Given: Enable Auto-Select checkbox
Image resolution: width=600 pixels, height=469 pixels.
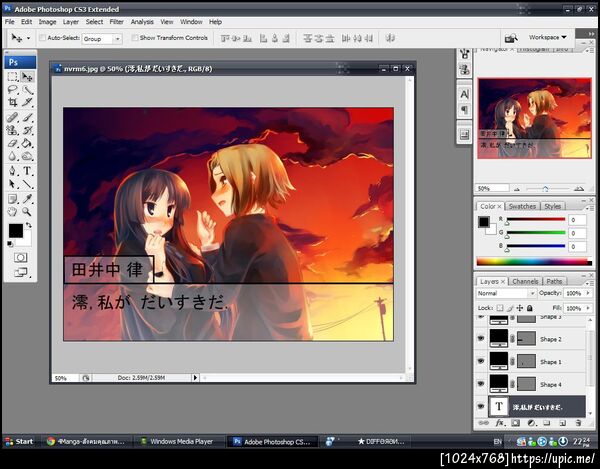Looking at the screenshot, I should [x=42, y=37].
